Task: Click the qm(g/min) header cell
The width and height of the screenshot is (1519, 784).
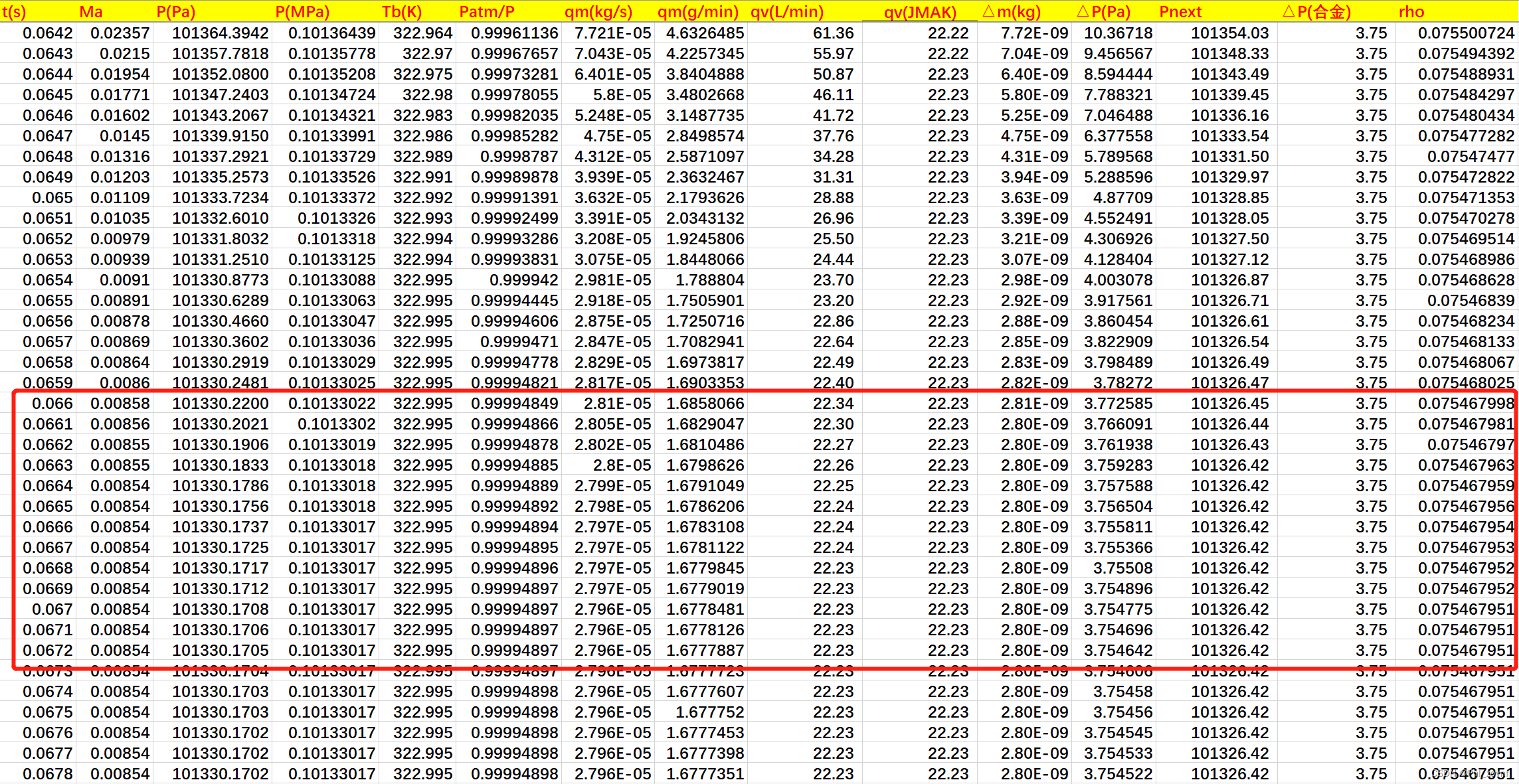Action: [x=698, y=11]
